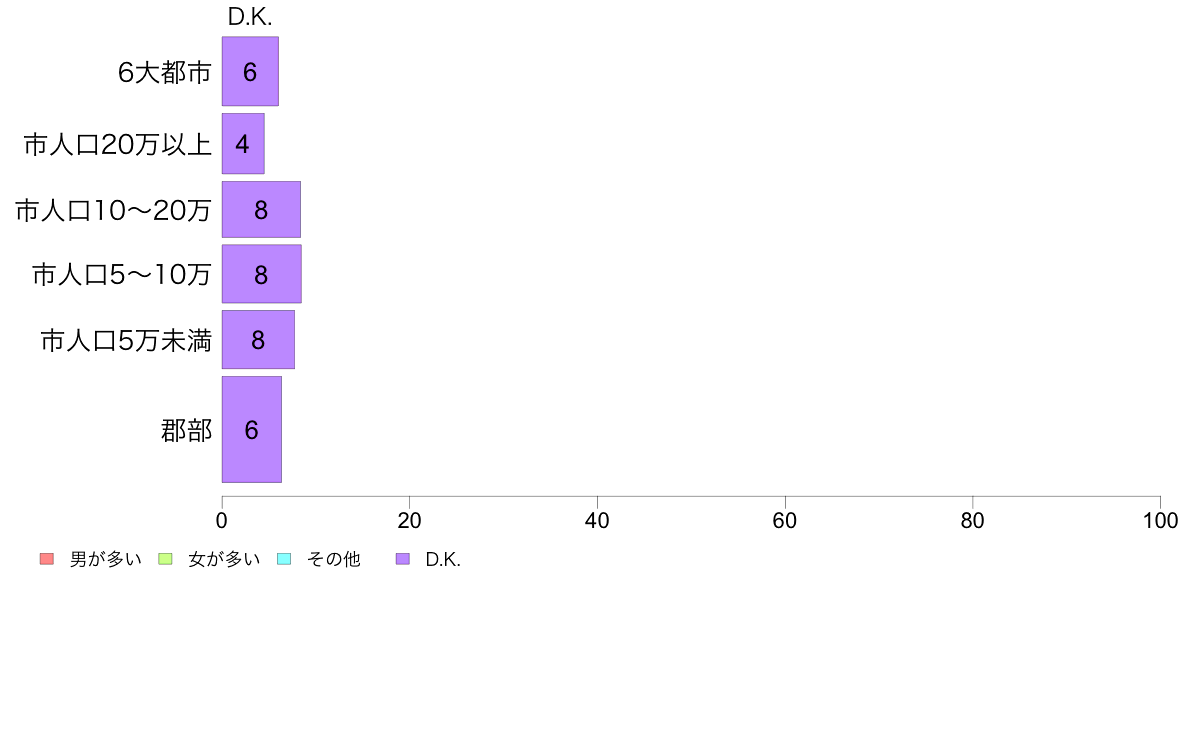Select the 市人口10〜20万 bar
The image size is (1188, 736).
[x=261, y=209]
